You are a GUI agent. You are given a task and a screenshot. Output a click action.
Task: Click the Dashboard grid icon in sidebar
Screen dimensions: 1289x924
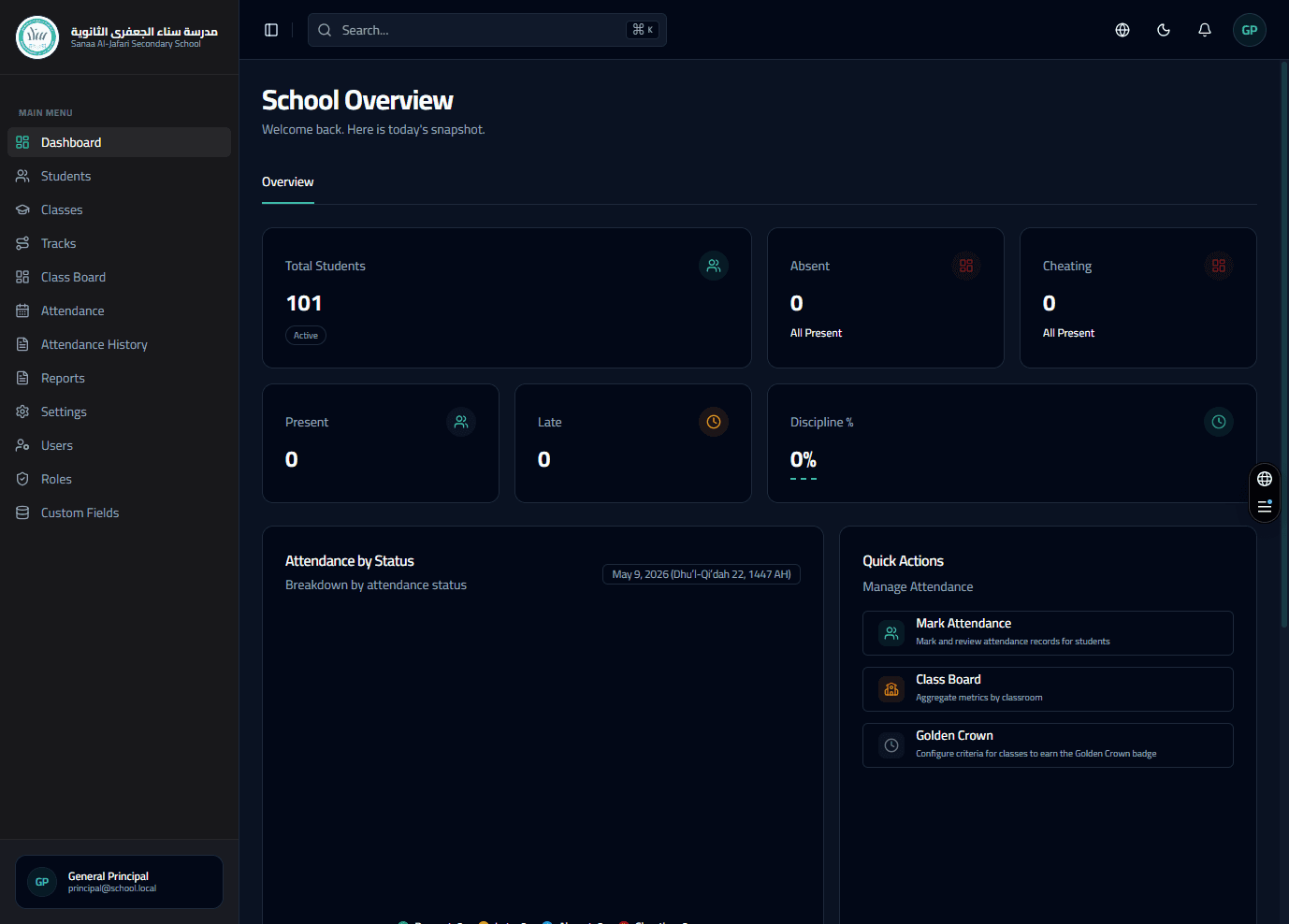tap(22, 142)
